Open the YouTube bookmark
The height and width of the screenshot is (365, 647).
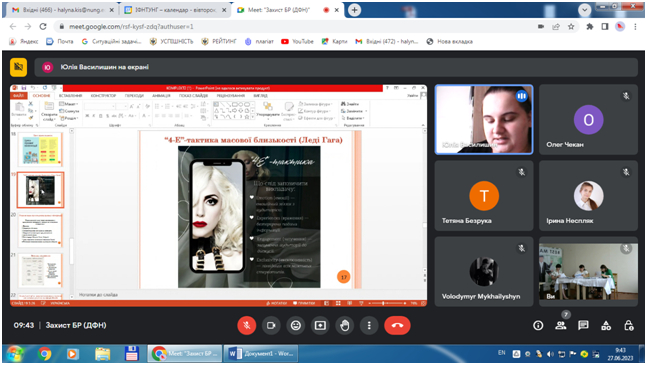[x=297, y=42]
